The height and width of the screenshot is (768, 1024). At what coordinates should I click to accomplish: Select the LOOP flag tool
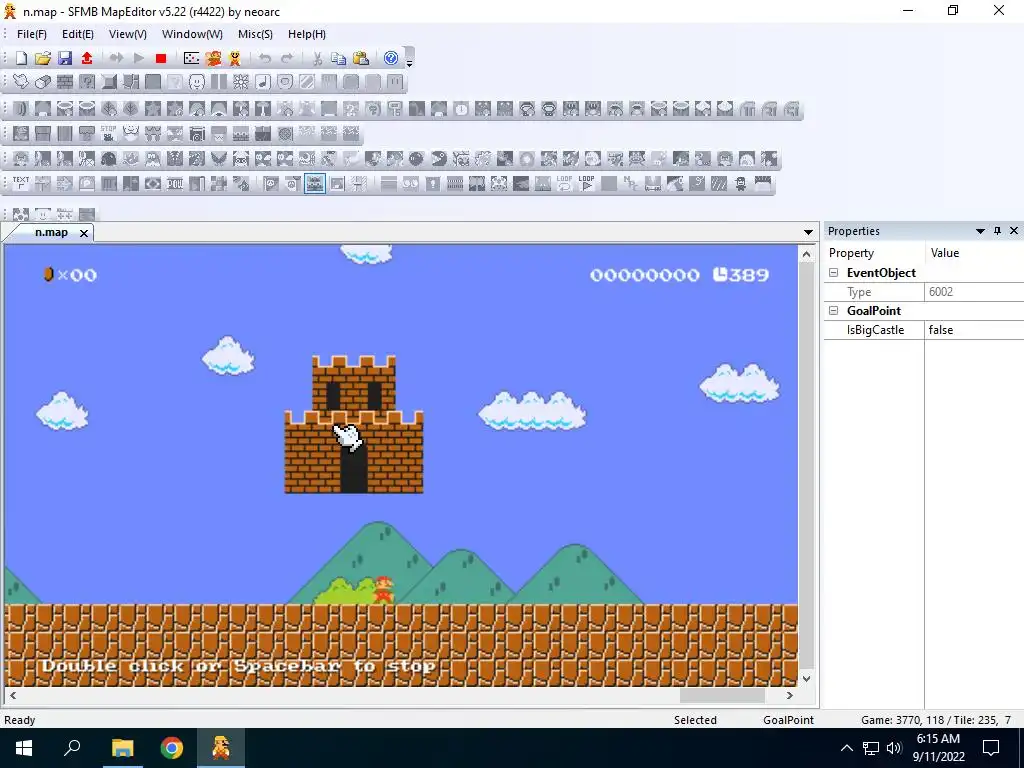pos(586,184)
